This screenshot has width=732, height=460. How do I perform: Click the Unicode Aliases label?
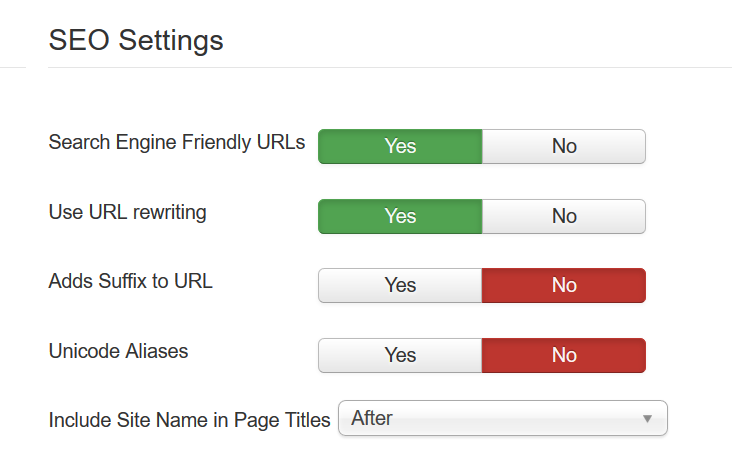118,351
